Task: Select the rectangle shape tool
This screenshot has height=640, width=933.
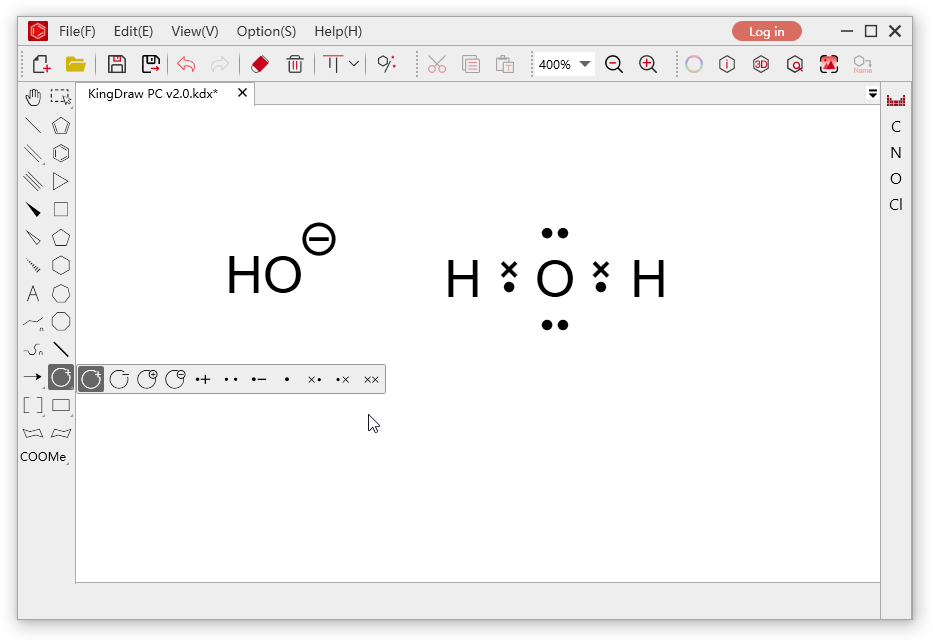Action: (61, 406)
